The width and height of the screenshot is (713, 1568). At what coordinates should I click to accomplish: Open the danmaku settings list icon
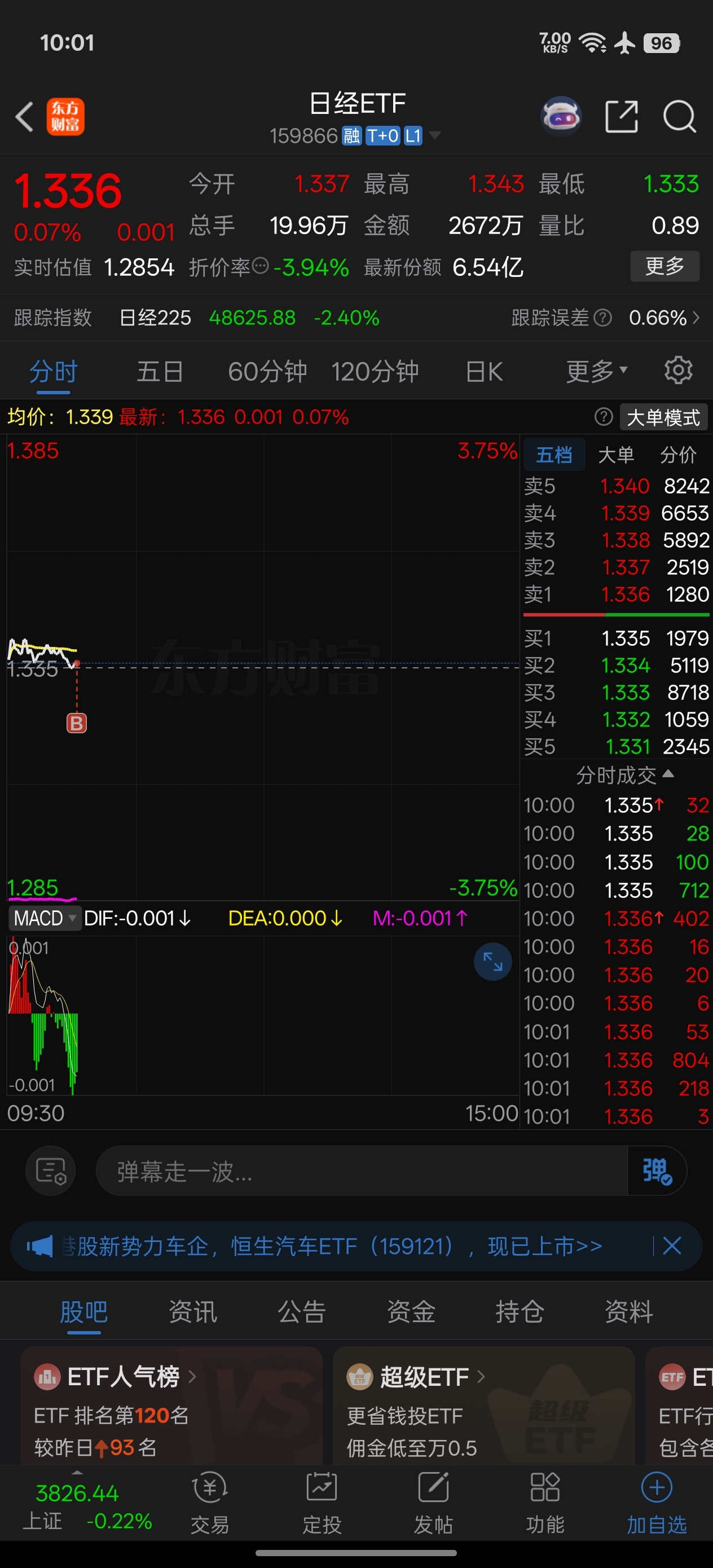[51, 1170]
